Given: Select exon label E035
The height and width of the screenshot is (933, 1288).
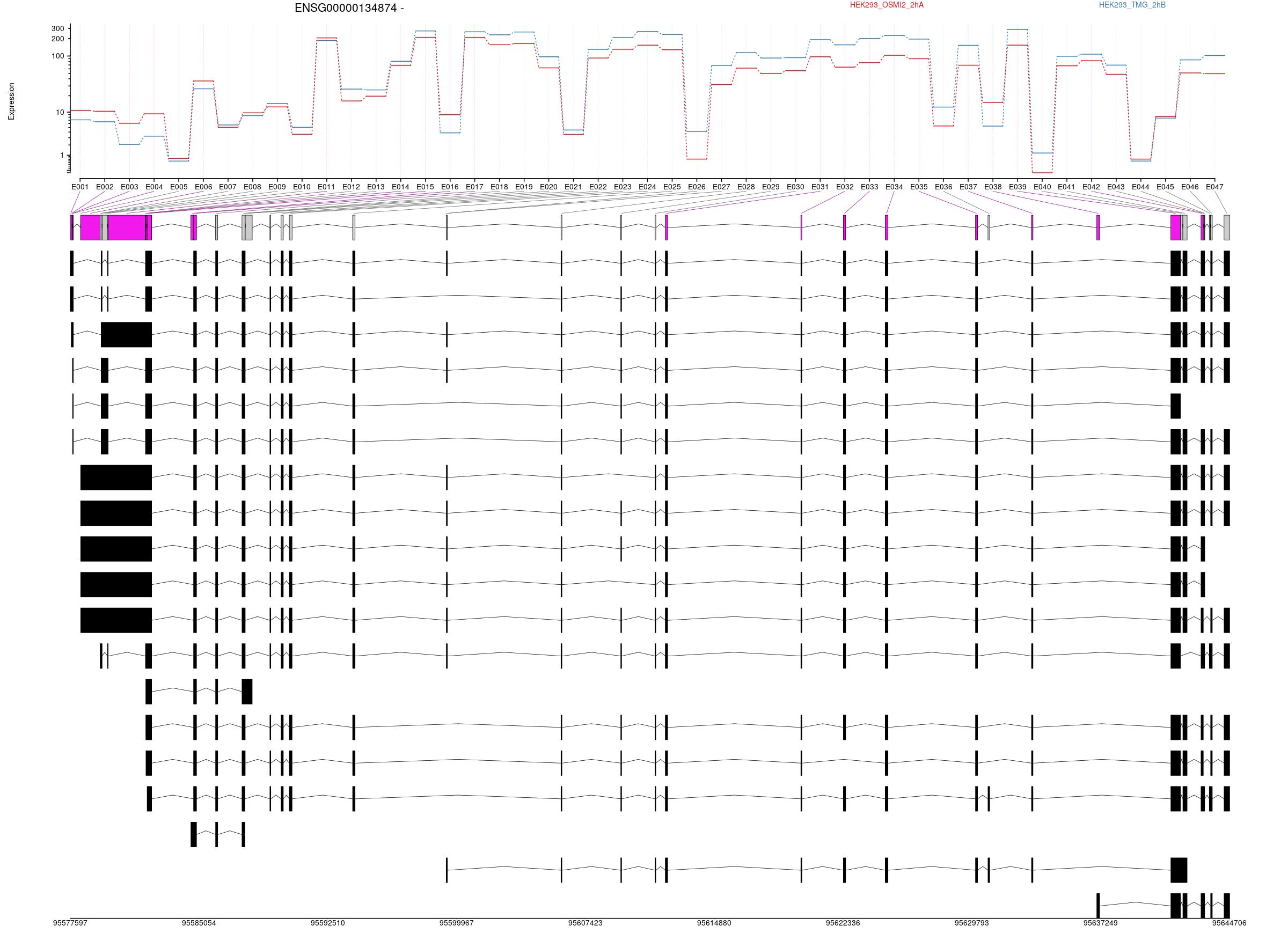Looking at the screenshot, I should [x=919, y=187].
